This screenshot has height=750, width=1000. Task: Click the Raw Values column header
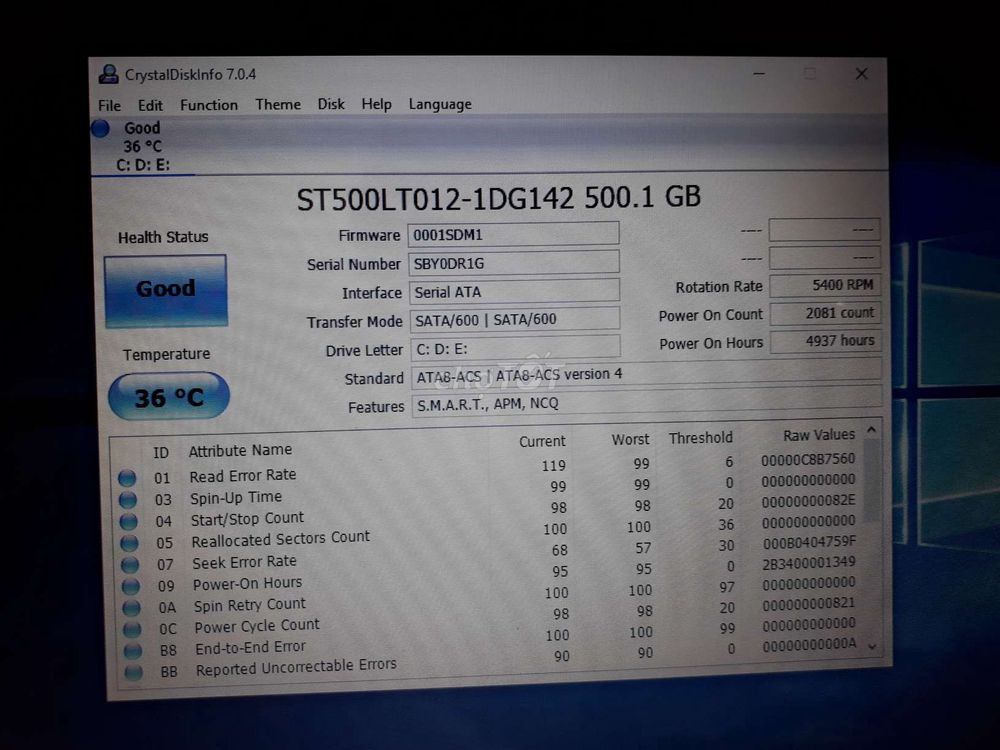tap(819, 435)
